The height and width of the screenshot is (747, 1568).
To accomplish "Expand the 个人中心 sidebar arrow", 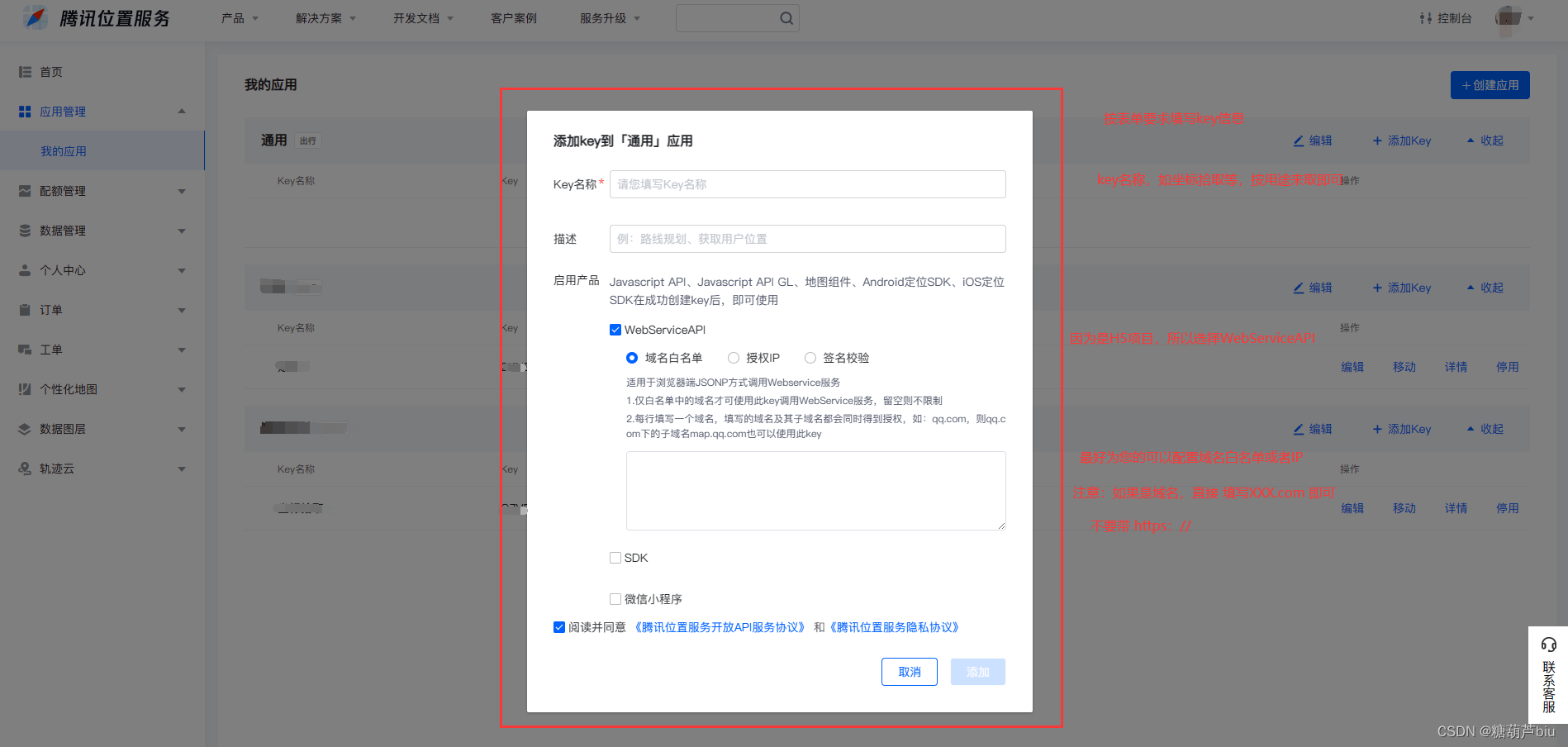I will pyautogui.click(x=182, y=271).
